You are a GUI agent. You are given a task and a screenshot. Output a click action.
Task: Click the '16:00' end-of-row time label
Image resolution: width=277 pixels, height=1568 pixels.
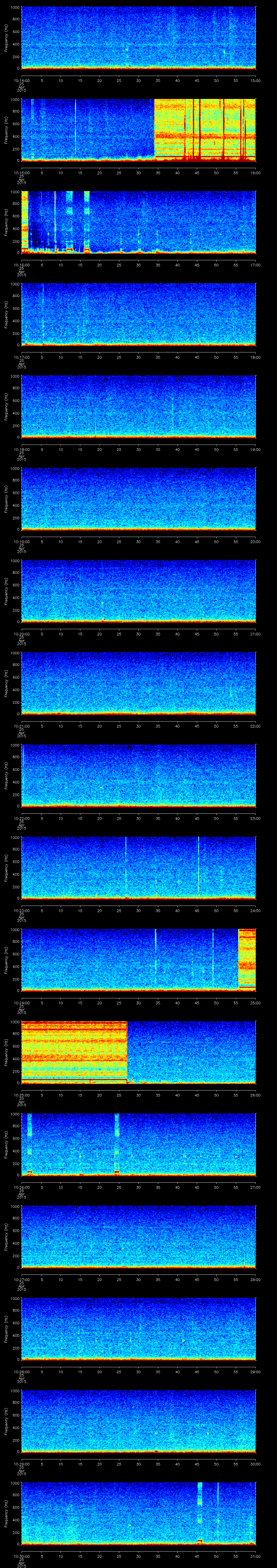pos(256,173)
